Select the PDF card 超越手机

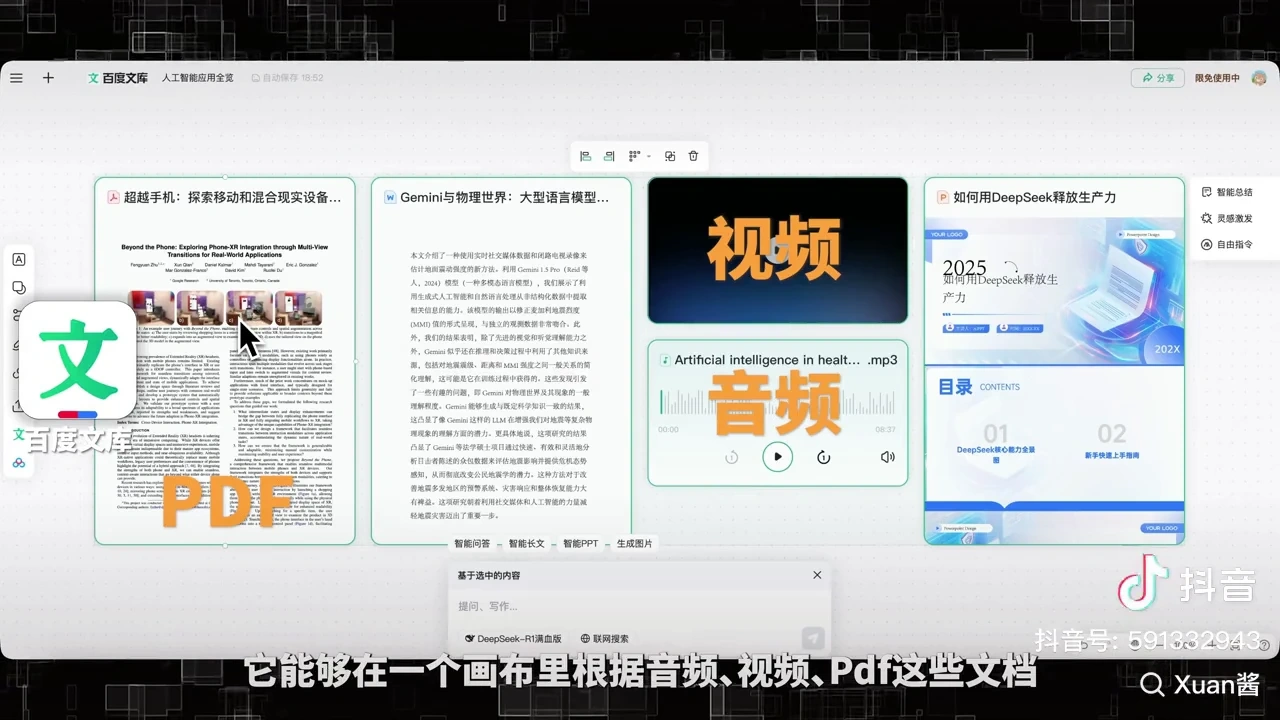pyautogui.click(x=225, y=361)
